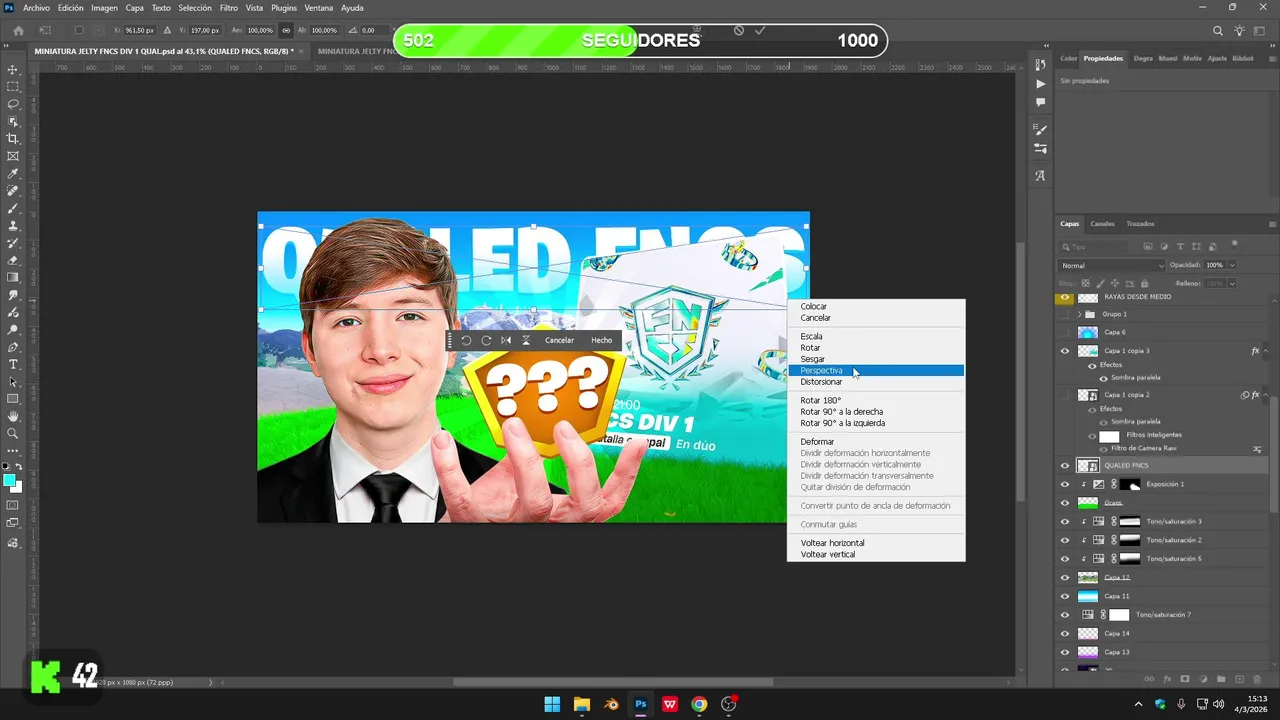The image size is (1280, 720).
Task: Expand the Grupo 1 folder
Action: click(1079, 314)
